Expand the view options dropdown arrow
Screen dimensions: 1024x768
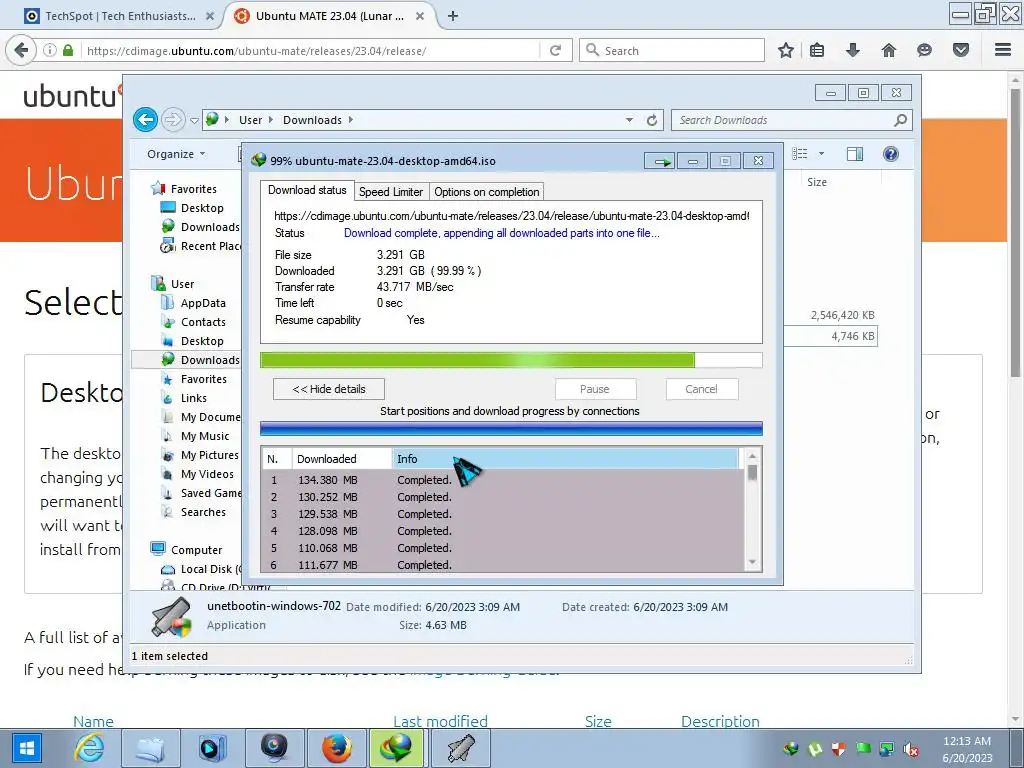pyautogui.click(x=821, y=154)
